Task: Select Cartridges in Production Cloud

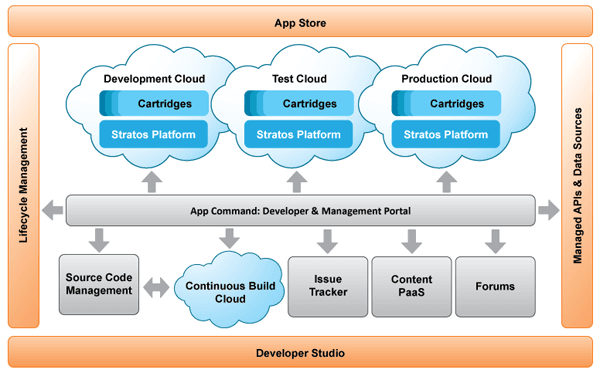Action: [446, 103]
